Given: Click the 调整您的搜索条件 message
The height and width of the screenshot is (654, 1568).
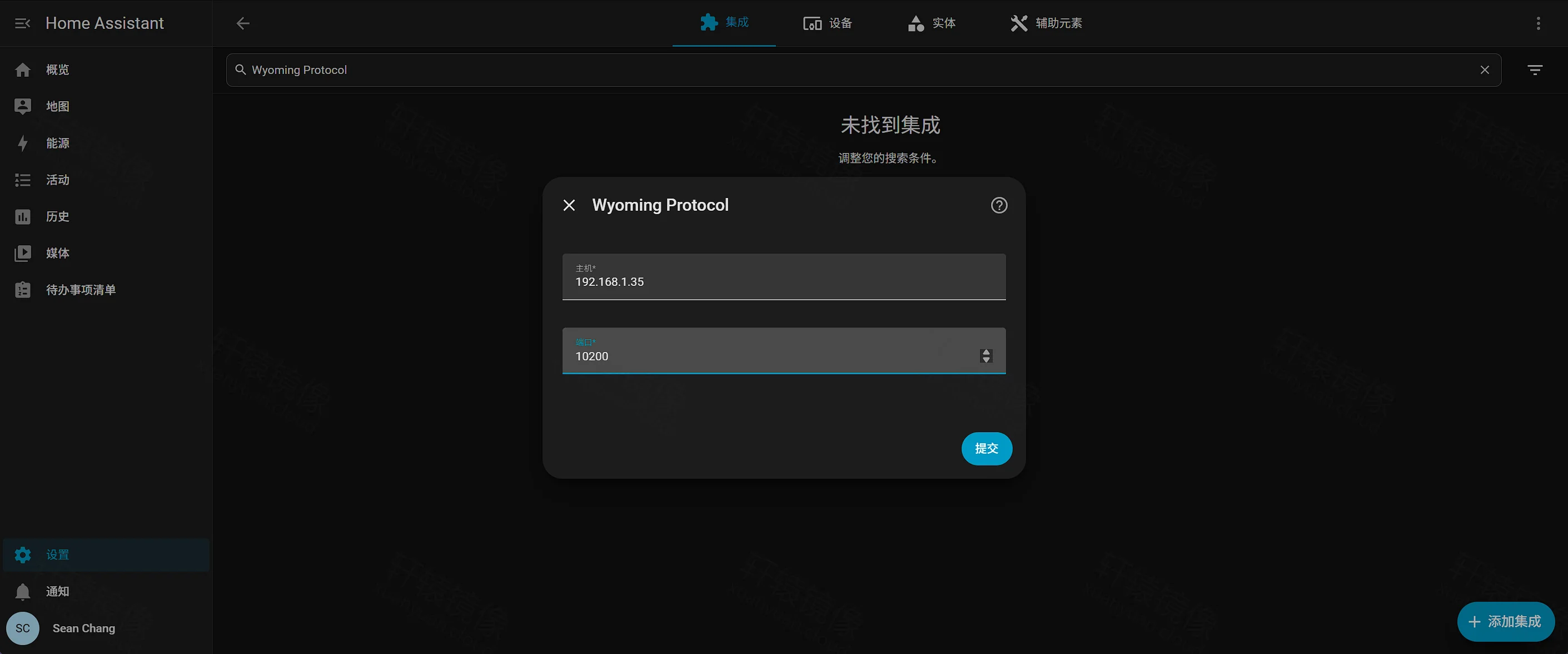Looking at the screenshot, I should [x=890, y=158].
